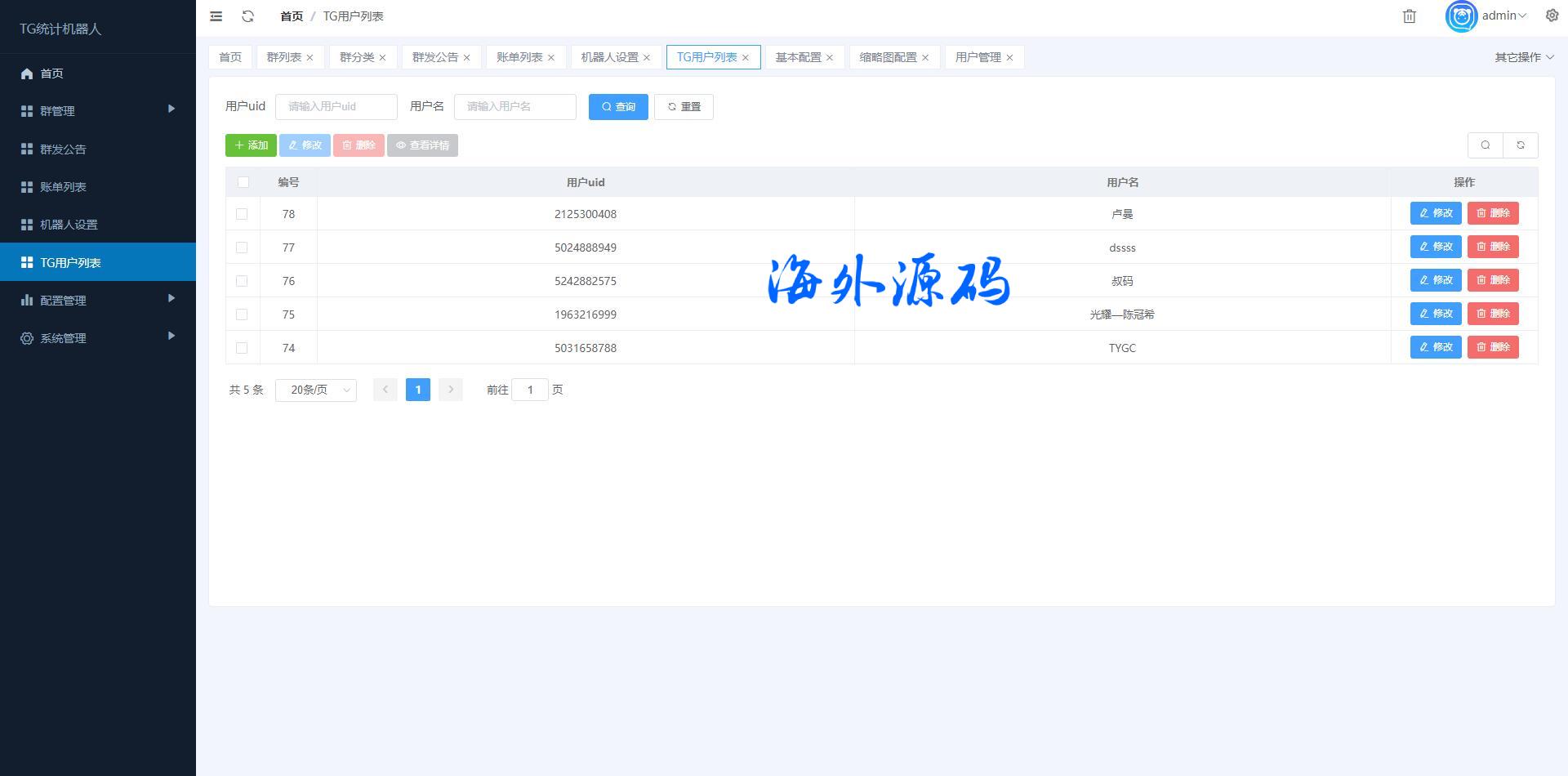The height and width of the screenshot is (776, 1568).
Task: Open the settings gear icon at top right
Action: point(1552,16)
